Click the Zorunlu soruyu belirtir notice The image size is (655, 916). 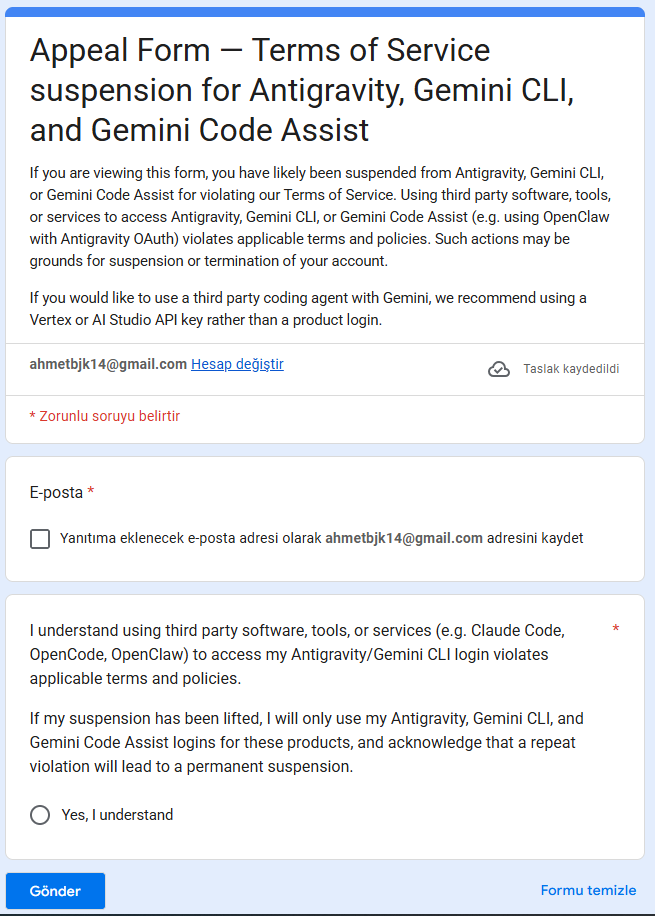click(105, 416)
